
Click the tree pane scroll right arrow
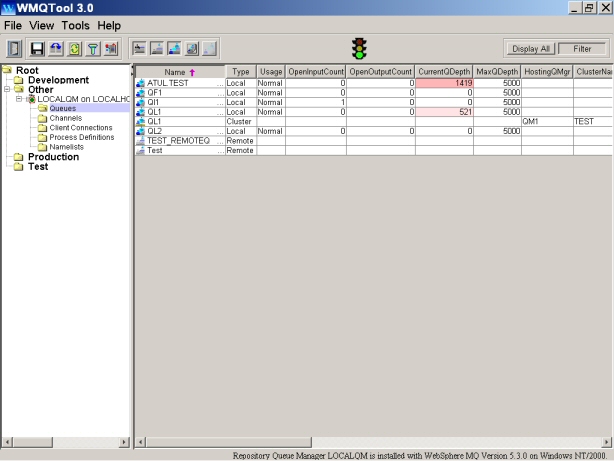point(124,442)
